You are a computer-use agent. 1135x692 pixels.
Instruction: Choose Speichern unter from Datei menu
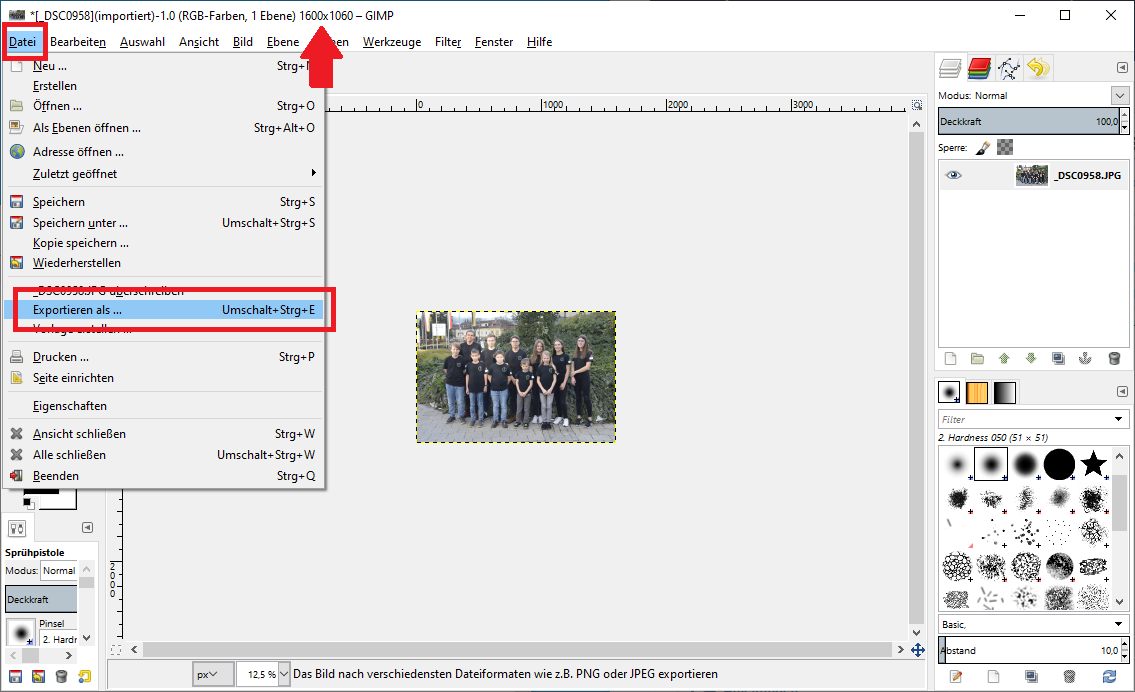point(164,223)
